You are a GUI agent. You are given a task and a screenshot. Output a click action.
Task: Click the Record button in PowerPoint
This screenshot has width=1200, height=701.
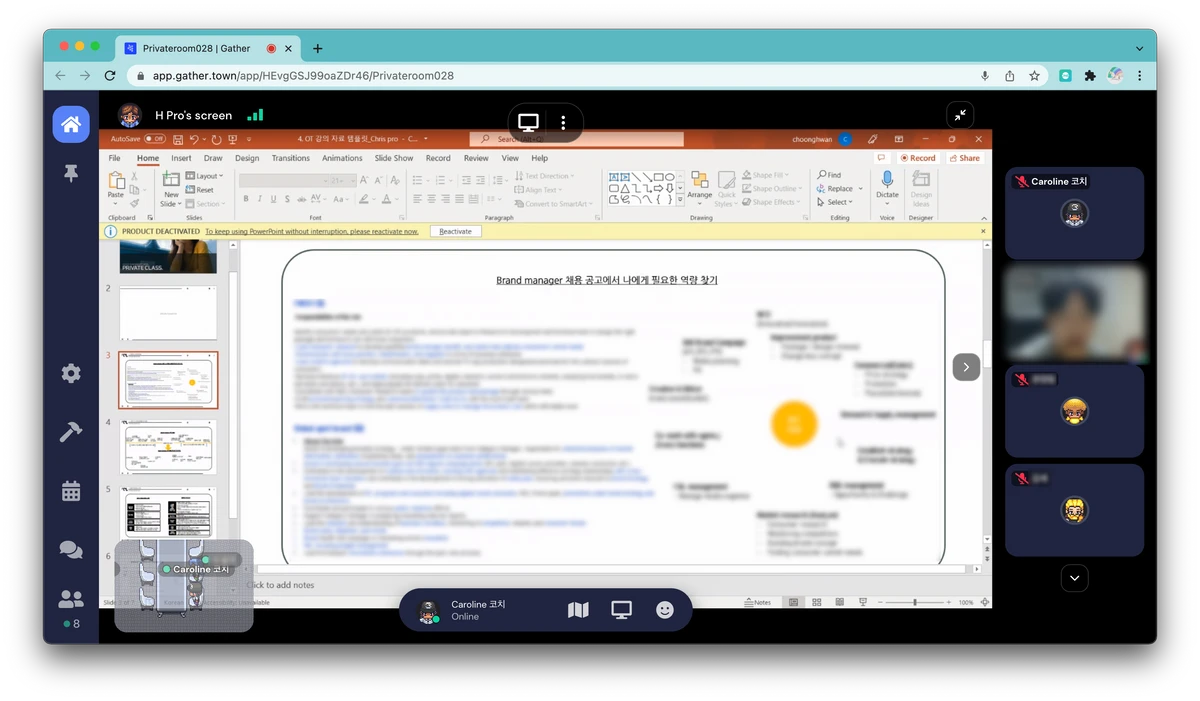[x=918, y=158]
